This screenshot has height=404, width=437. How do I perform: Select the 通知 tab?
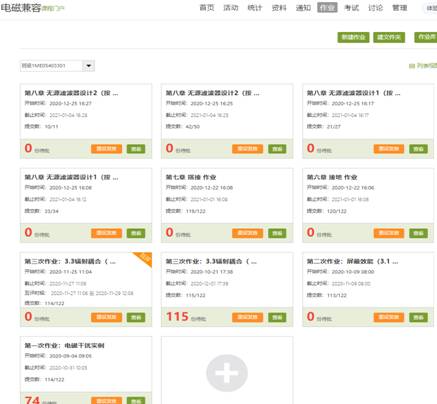[x=303, y=8]
